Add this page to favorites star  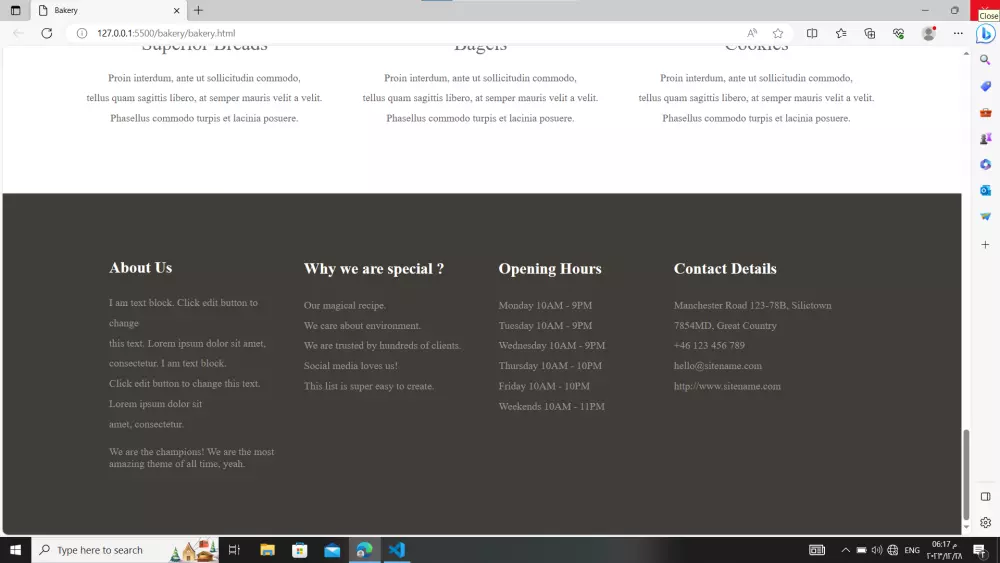(x=778, y=33)
